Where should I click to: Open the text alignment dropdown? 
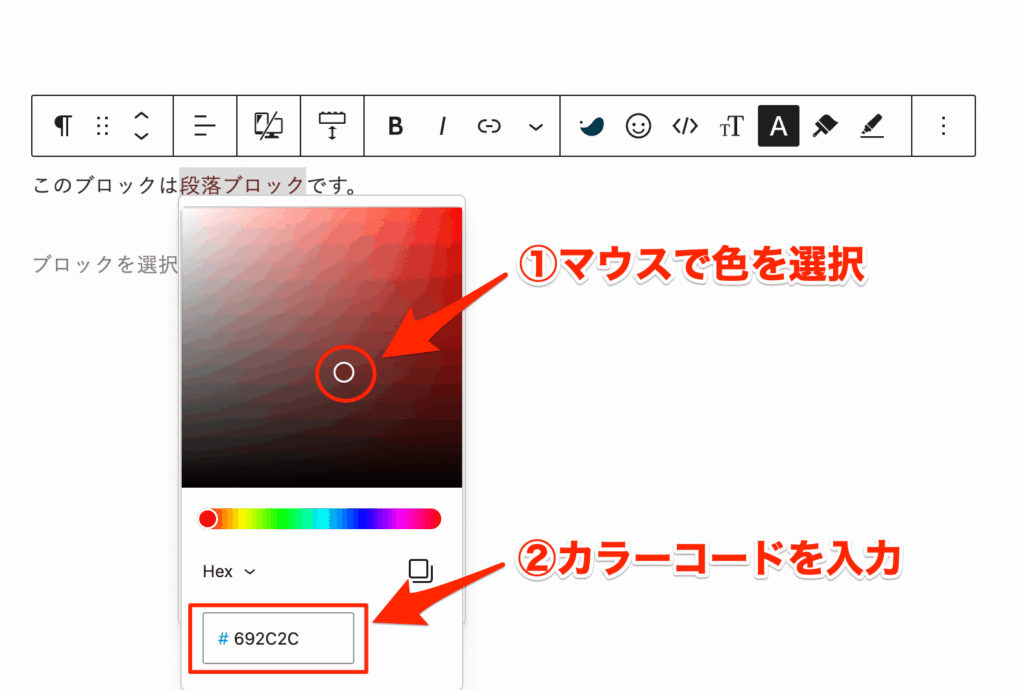pos(204,125)
